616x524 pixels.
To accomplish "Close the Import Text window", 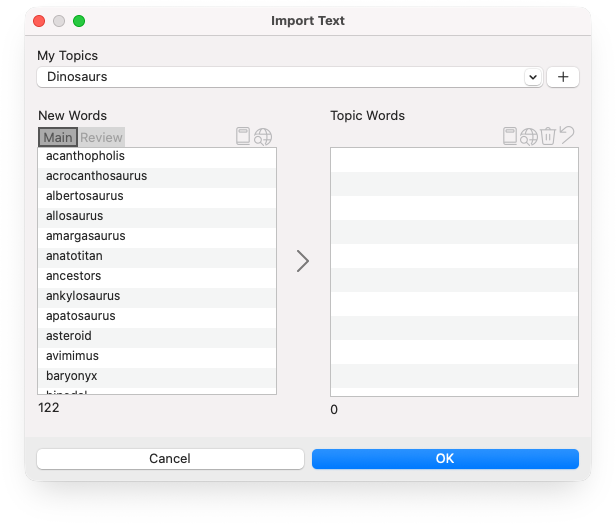I will point(39,21).
